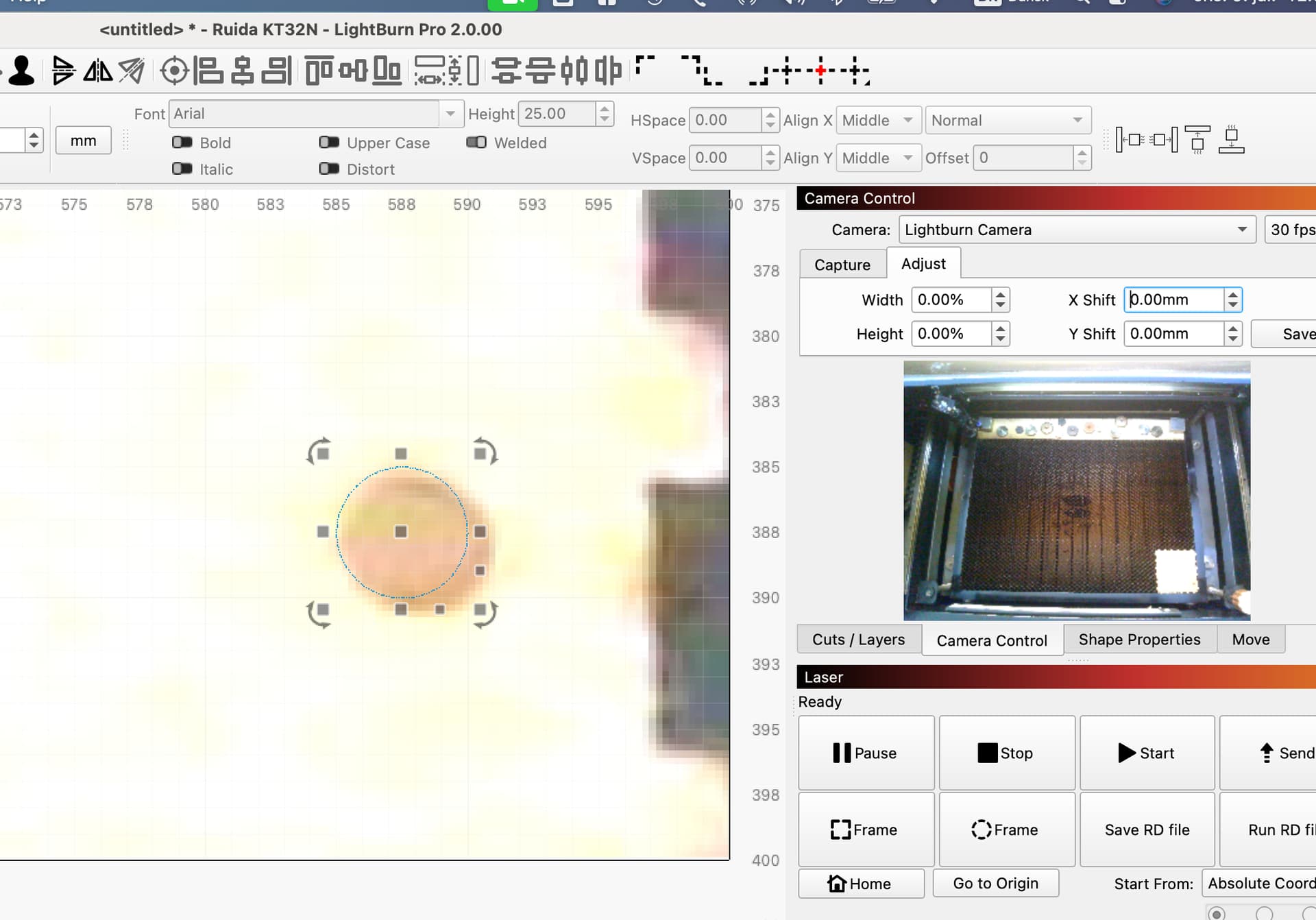Click the X Shift input field
The height and width of the screenshot is (920, 1316).
click(1175, 300)
